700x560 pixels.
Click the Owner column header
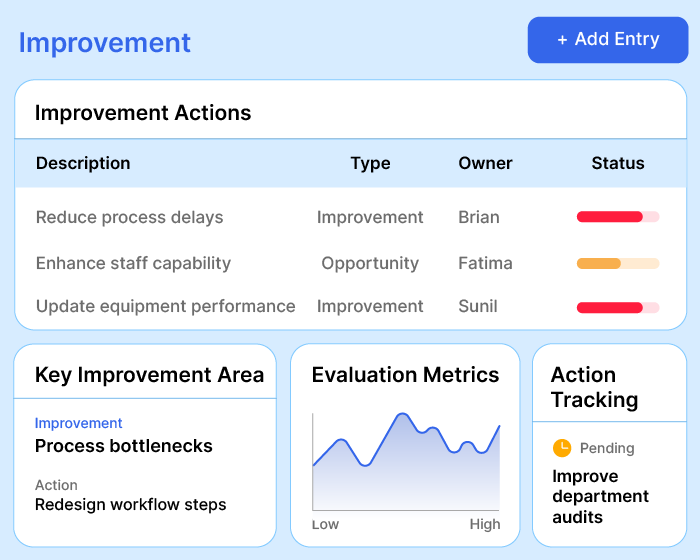[x=485, y=163]
